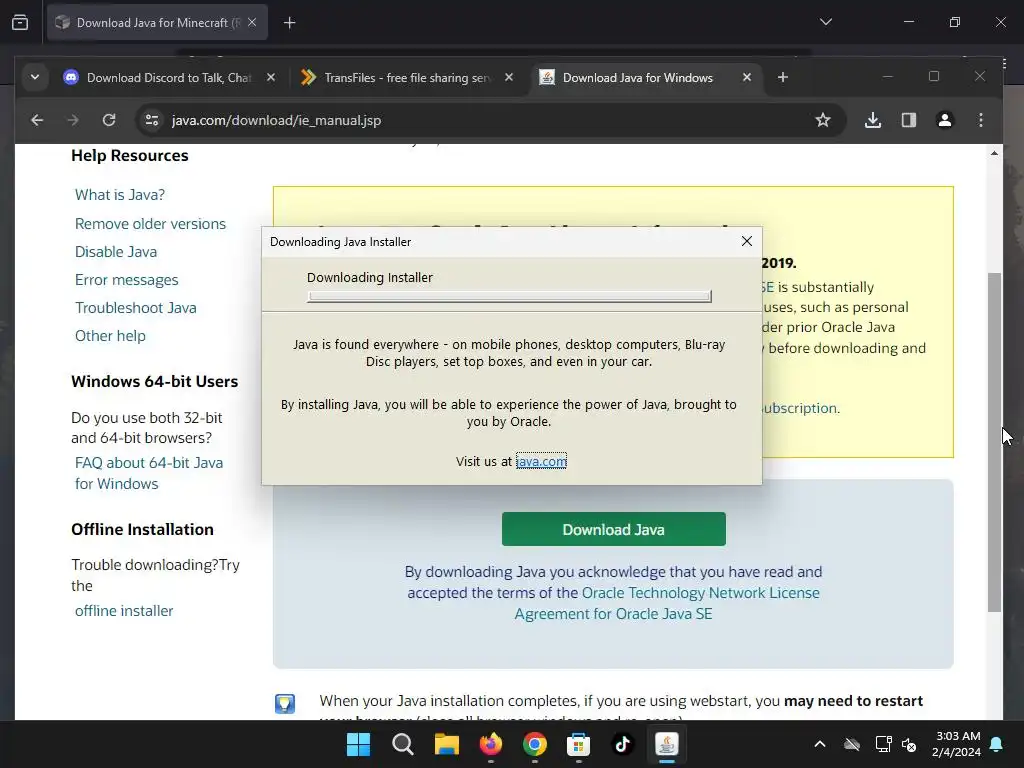Image resolution: width=1024 pixels, height=768 pixels.
Task: Click the scrollbar up arrow
Action: (994, 153)
